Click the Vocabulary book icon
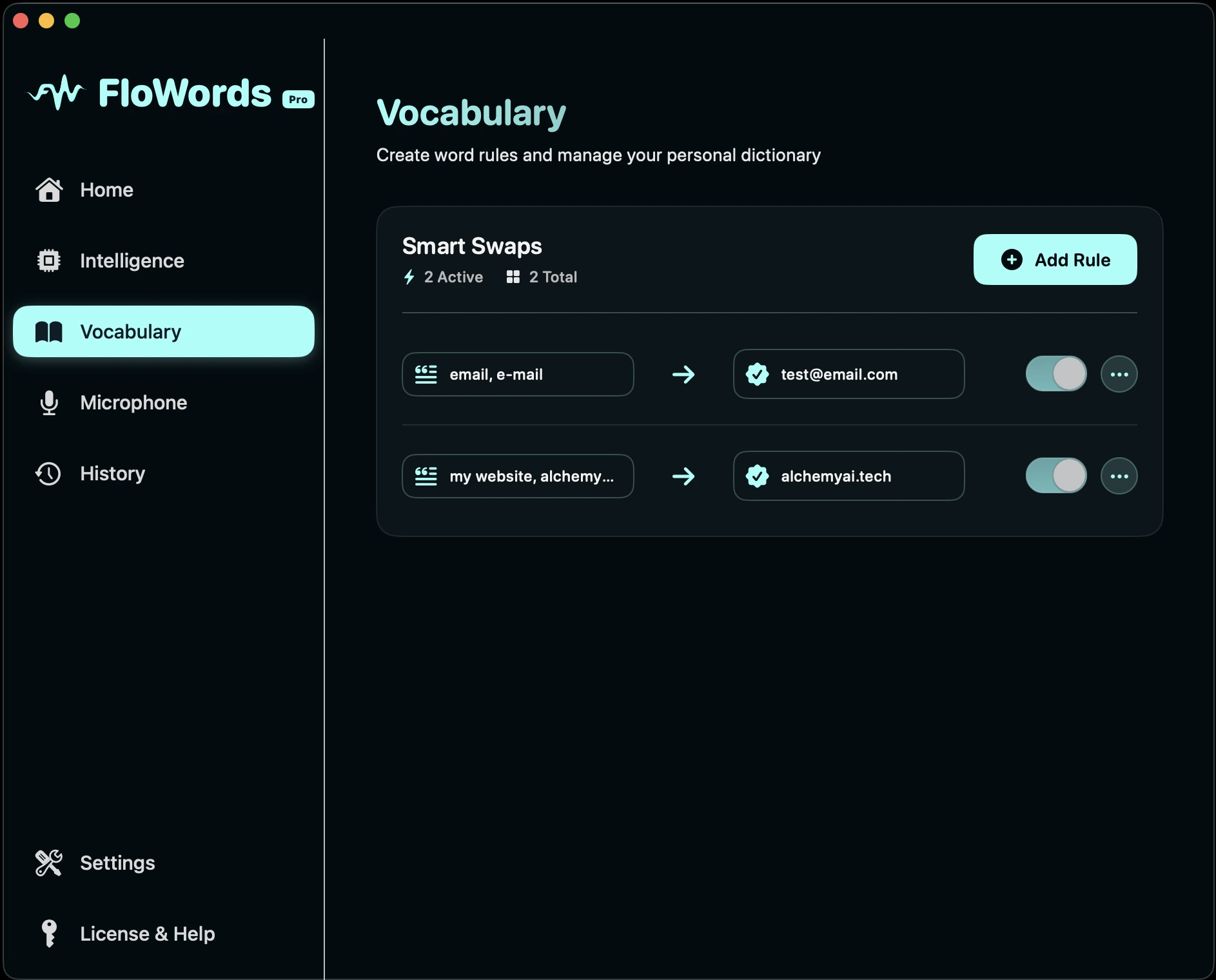The width and height of the screenshot is (1216, 980). click(x=50, y=331)
